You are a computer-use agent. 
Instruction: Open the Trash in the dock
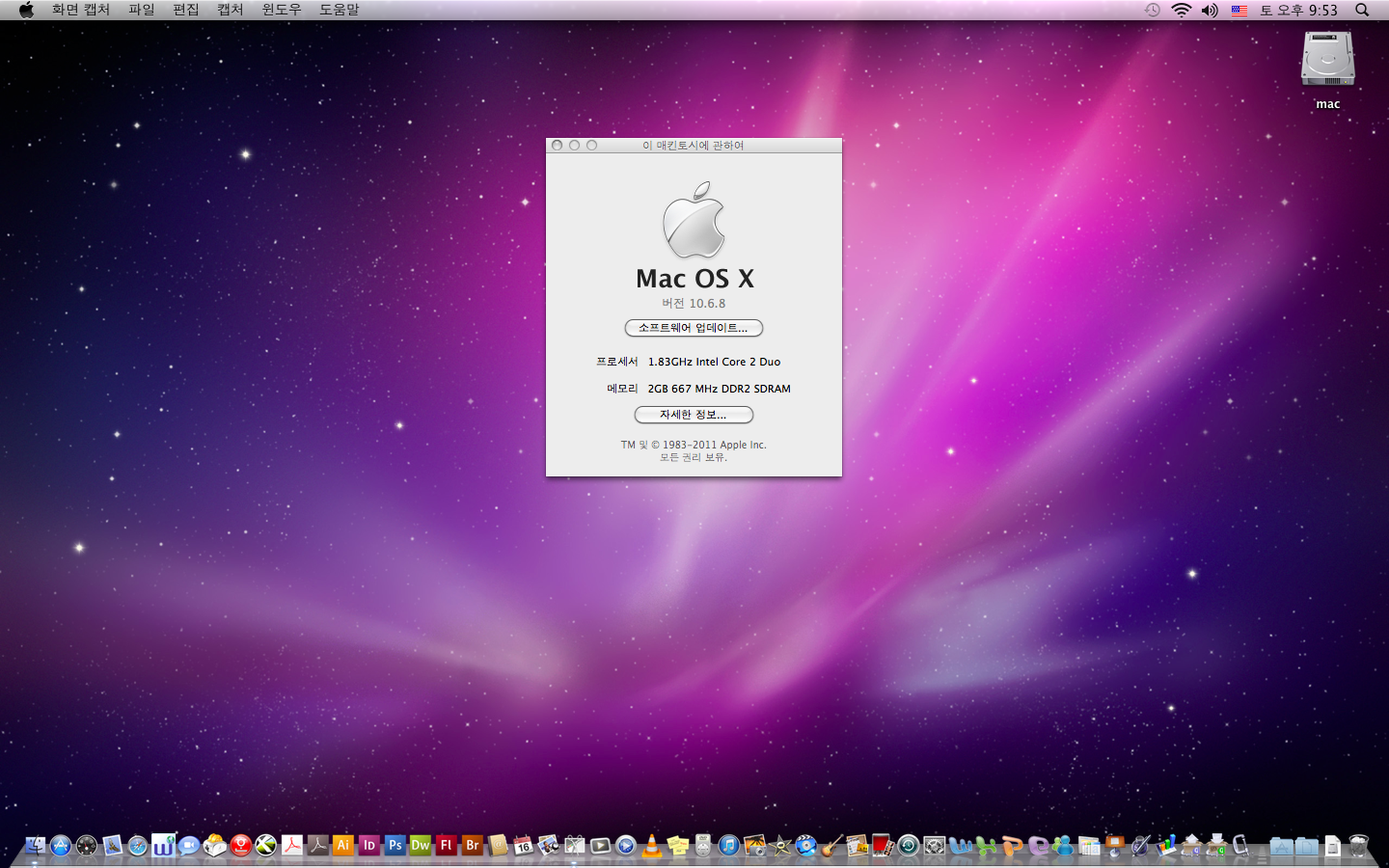coord(1358,846)
